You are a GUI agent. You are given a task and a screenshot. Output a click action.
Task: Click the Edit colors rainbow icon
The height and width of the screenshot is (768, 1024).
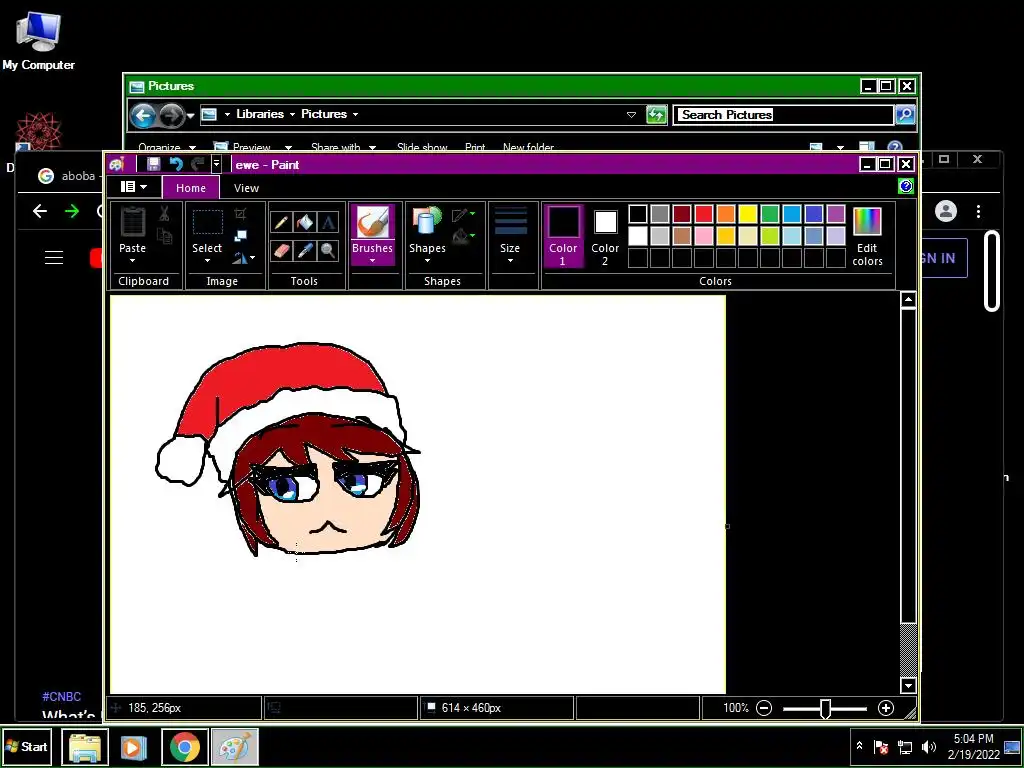click(867, 222)
